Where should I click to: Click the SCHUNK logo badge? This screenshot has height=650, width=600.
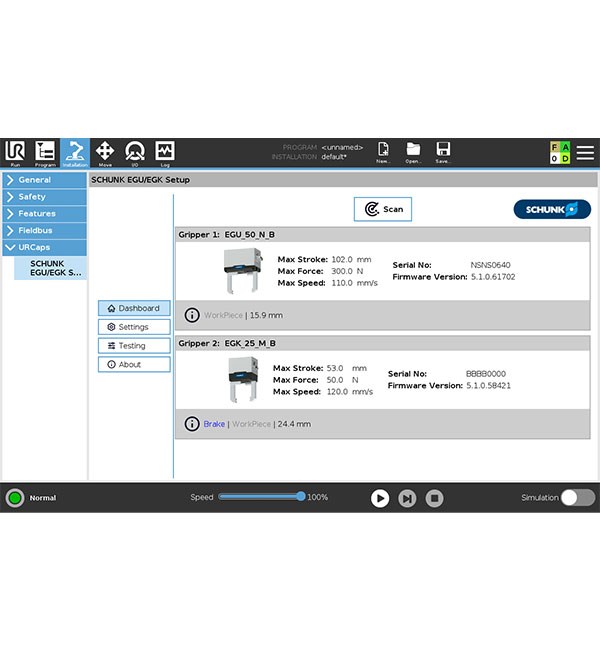[x=552, y=209]
